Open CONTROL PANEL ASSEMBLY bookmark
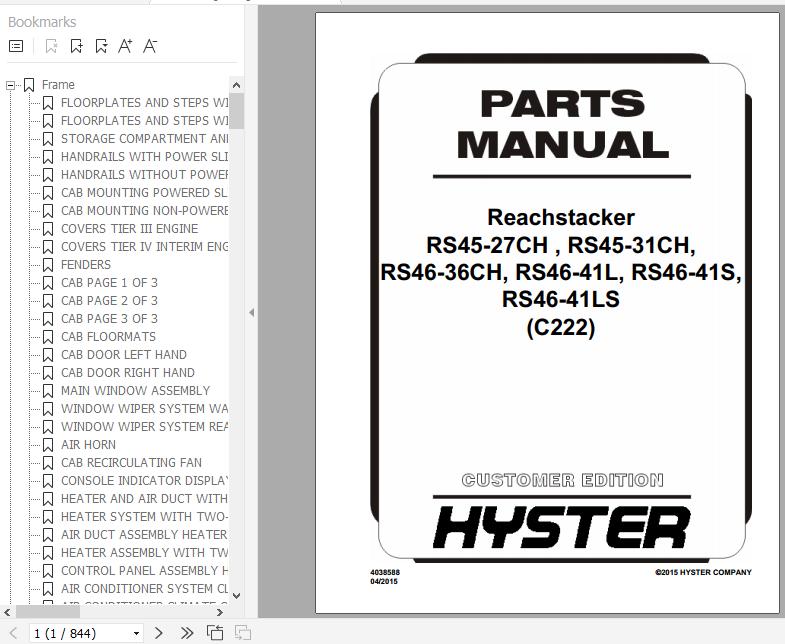785x644 pixels. click(x=144, y=571)
